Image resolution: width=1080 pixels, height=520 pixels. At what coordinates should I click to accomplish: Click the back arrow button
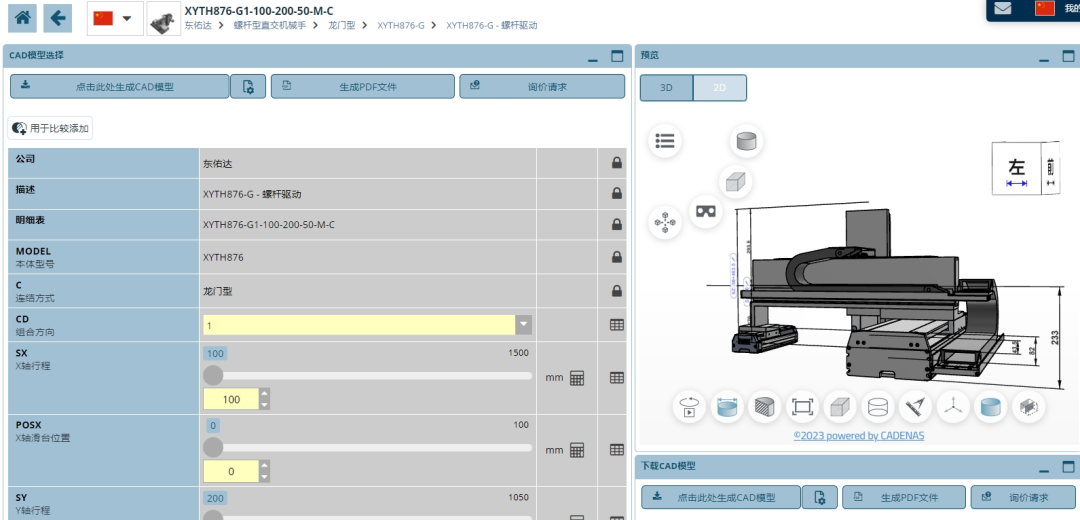pyautogui.click(x=58, y=18)
